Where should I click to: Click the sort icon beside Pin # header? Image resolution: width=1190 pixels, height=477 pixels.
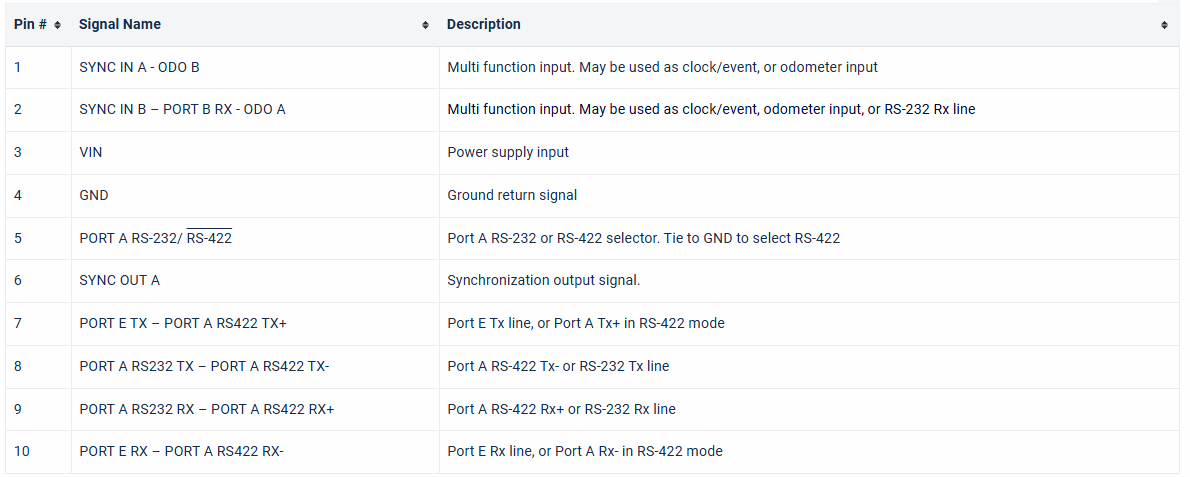[57, 25]
